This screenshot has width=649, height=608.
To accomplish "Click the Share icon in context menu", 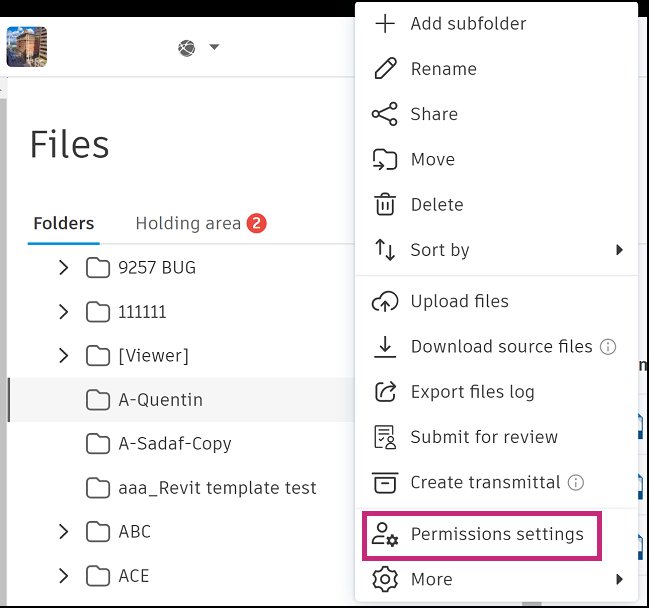I will pos(384,114).
